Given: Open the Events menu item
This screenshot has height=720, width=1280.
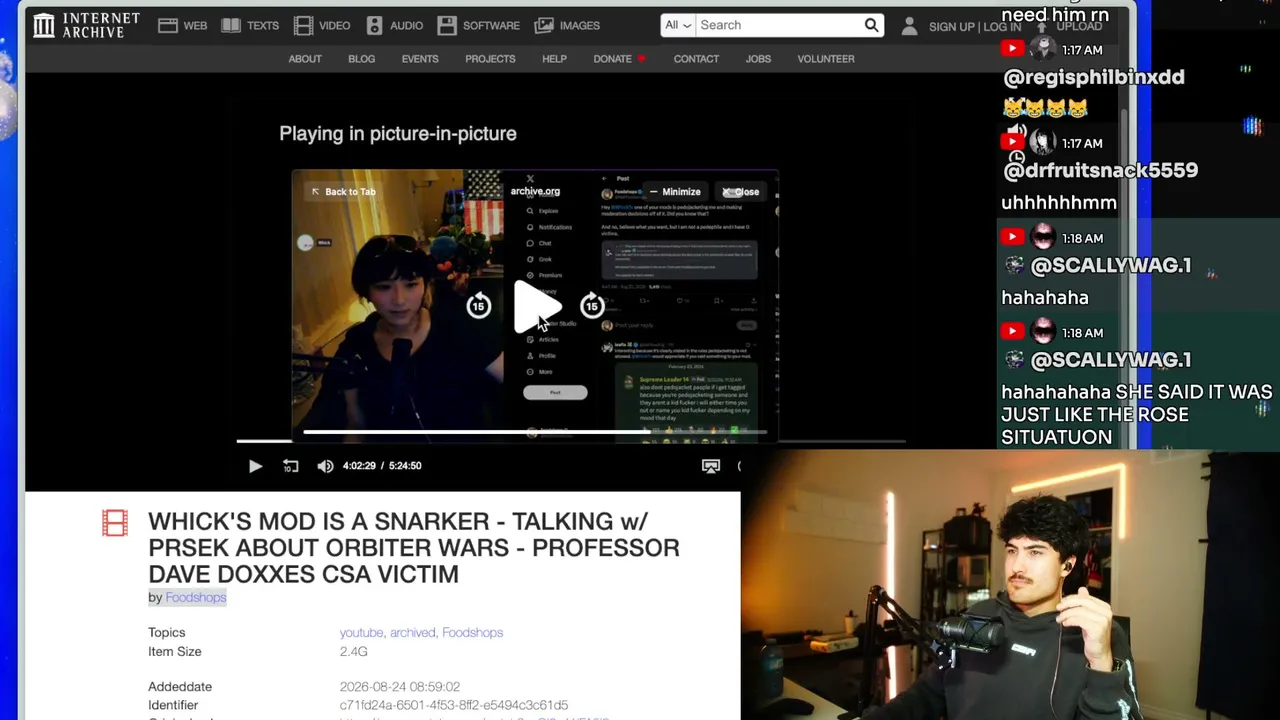Looking at the screenshot, I should [420, 59].
